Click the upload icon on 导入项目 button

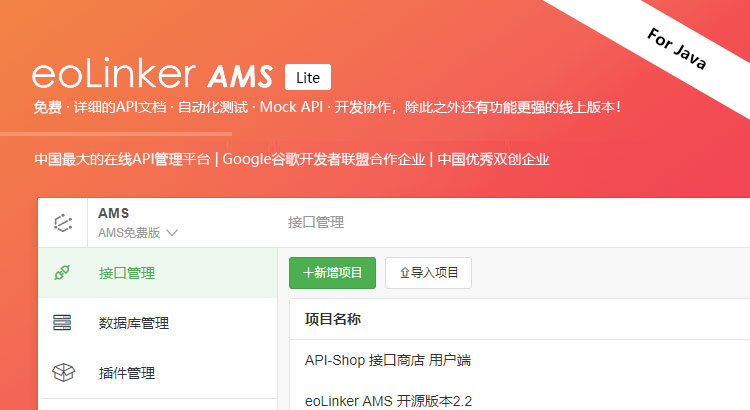(x=405, y=273)
